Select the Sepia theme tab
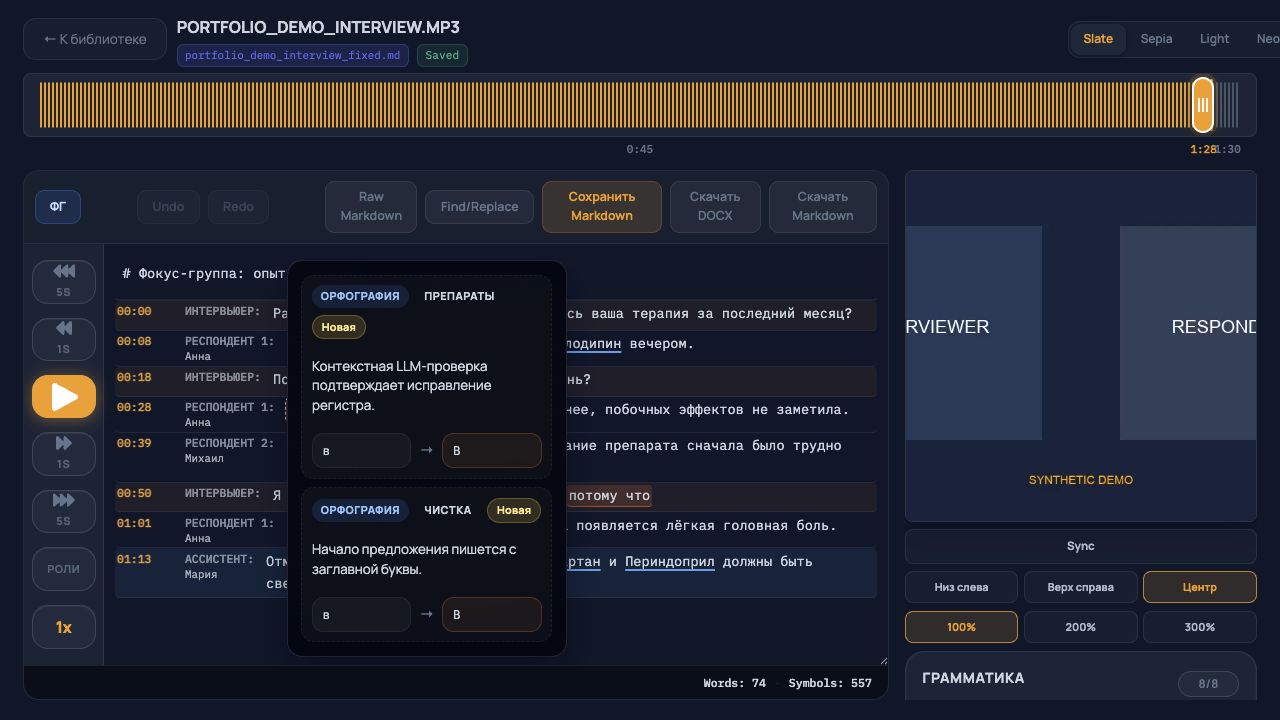The width and height of the screenshot is (1280, 720). coord(1156,39)
